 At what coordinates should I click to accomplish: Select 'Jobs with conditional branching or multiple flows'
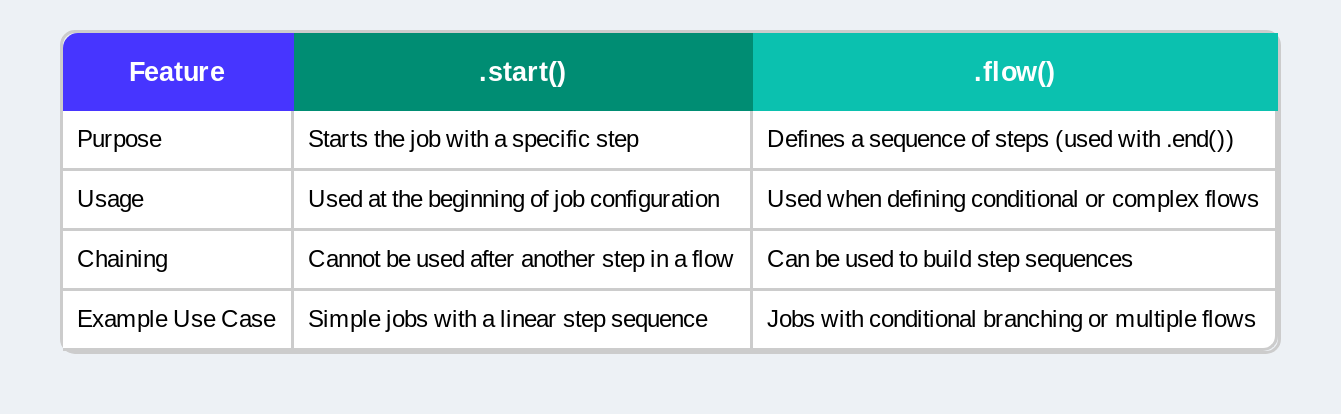pos(1011,320)
